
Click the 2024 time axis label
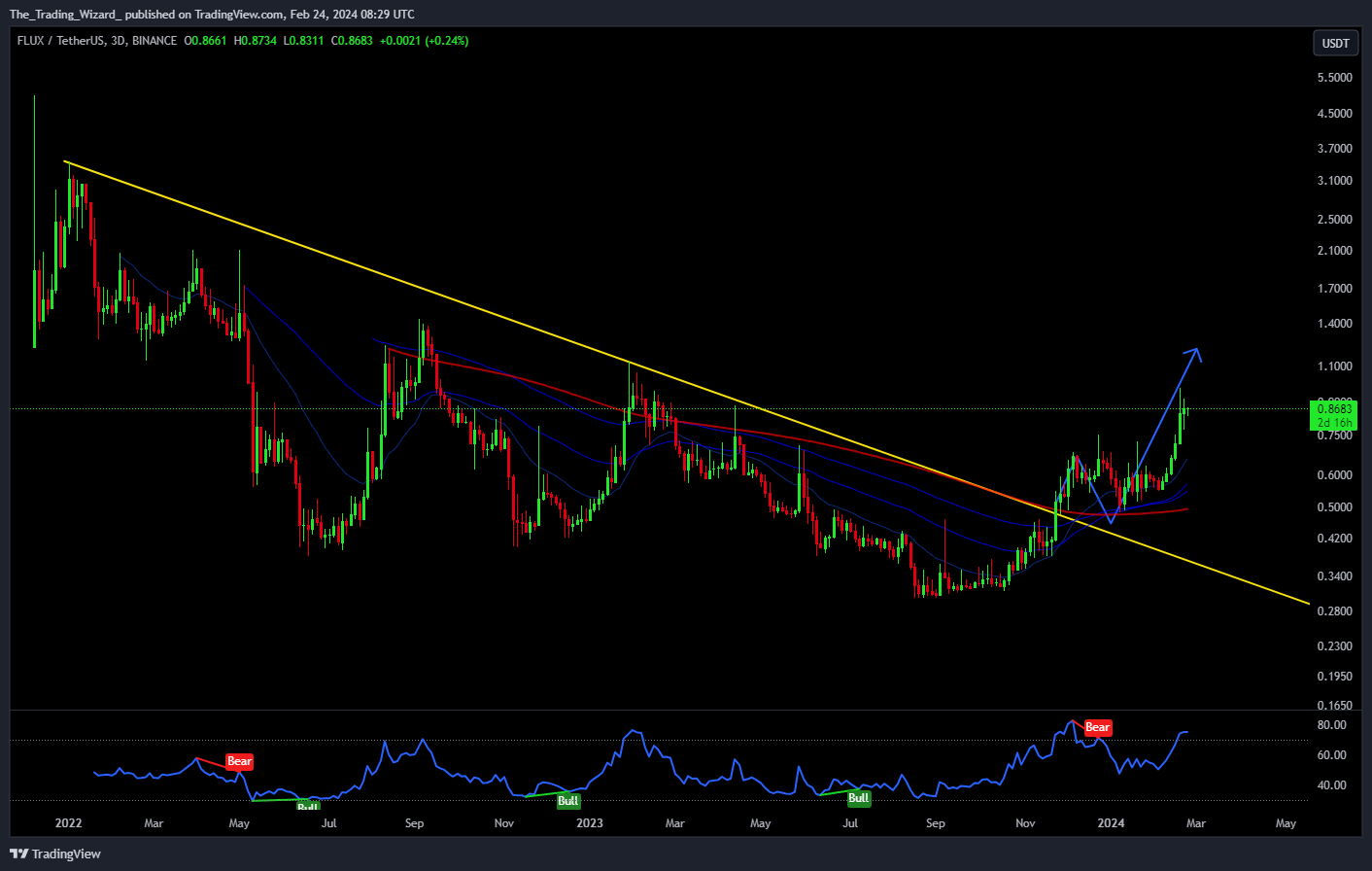(x=1111, y=823)
